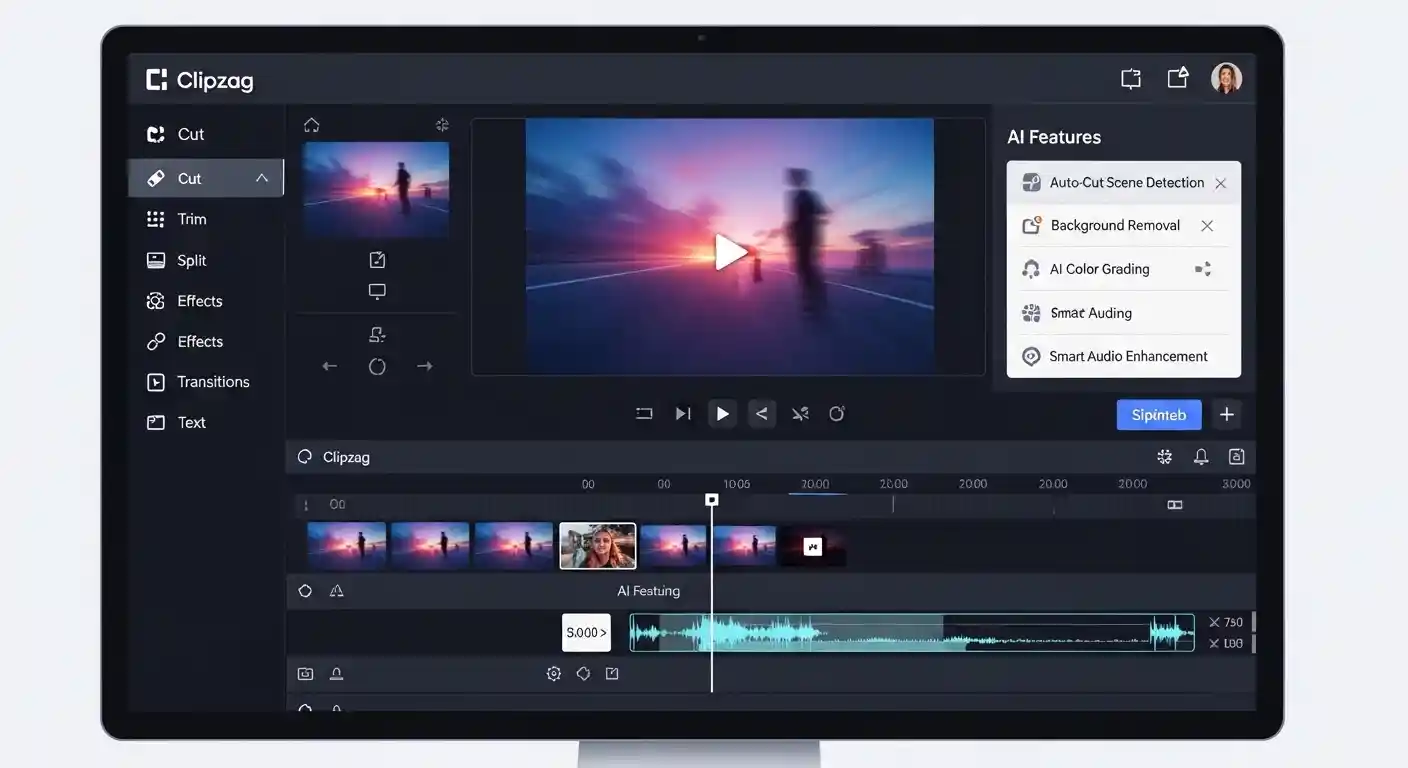Select the Trim tool in the sidebar
Image resolution: width=1408 pixels, height=768 pixels.
[x=191, y=218]
